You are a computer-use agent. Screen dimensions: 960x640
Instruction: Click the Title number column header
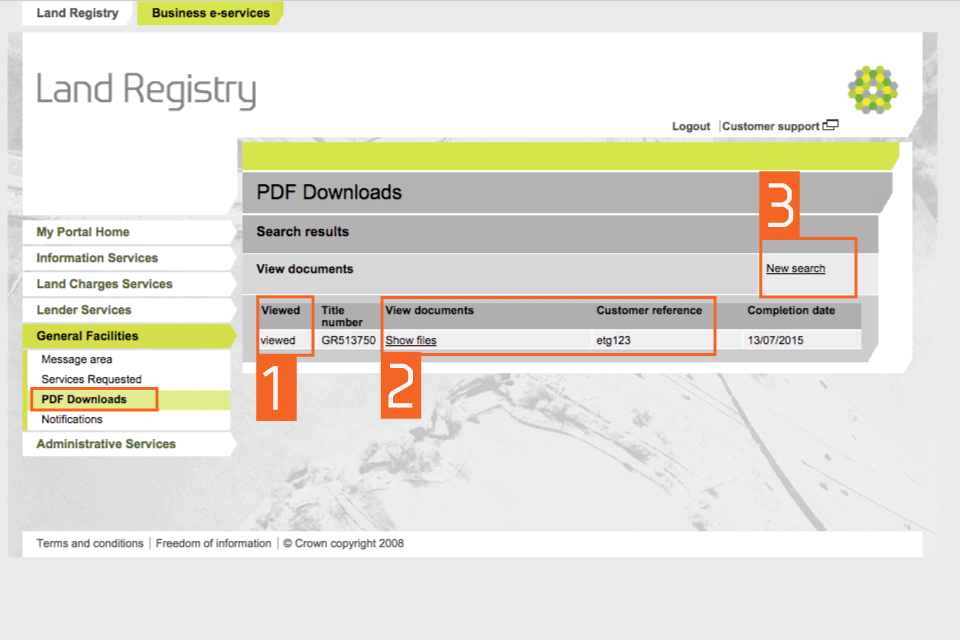click(x=342, y=316)
